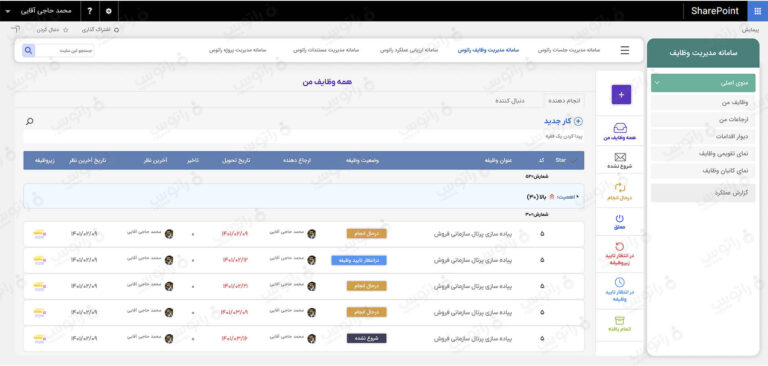
Task: Toggle select-all checkmark in table header
Action: click(x=574, y=160)
